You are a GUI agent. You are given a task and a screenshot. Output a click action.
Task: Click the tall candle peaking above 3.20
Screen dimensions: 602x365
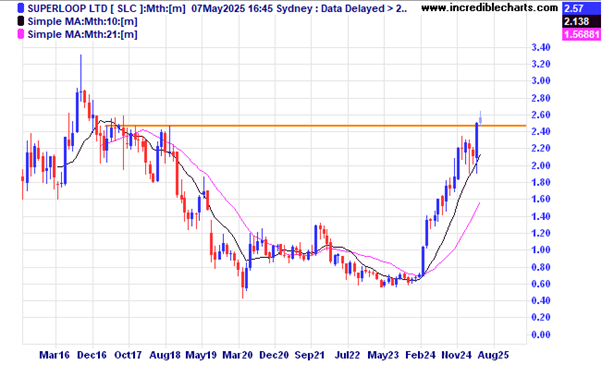tap(81, 79)
